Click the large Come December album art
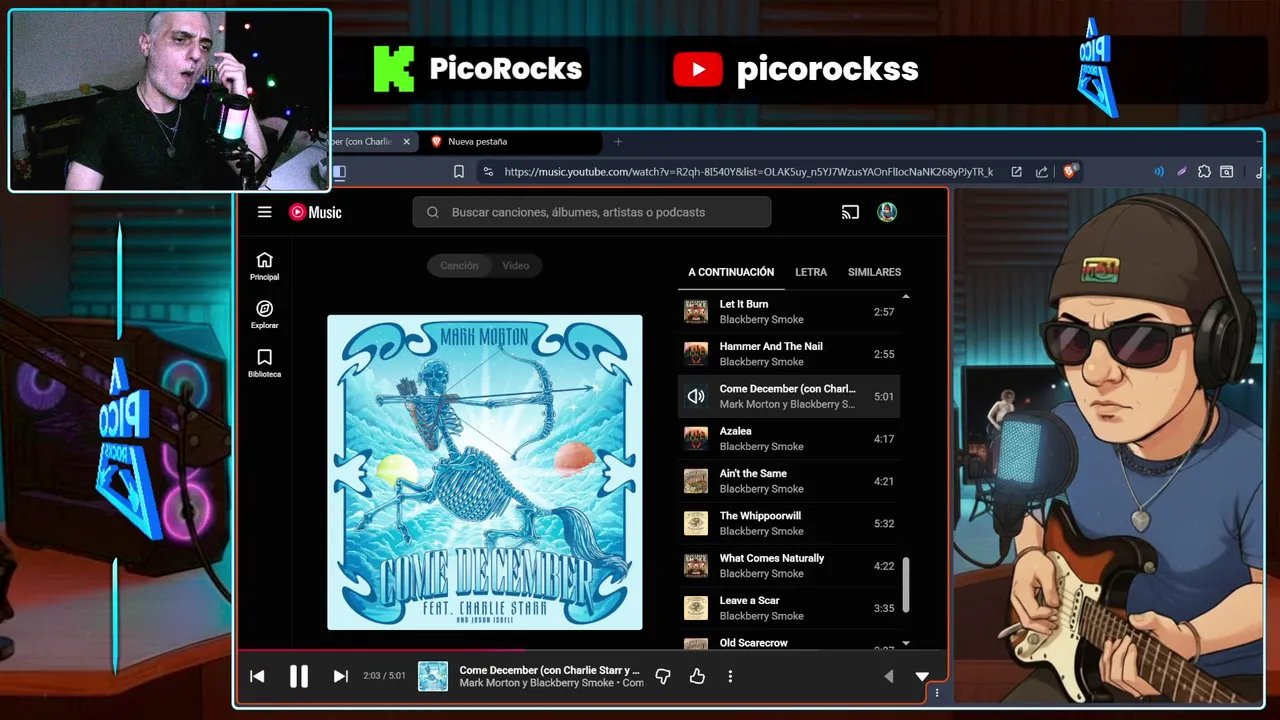Image resolution: width=1280 pixels, height=720 pixels. tap(485, 472)
